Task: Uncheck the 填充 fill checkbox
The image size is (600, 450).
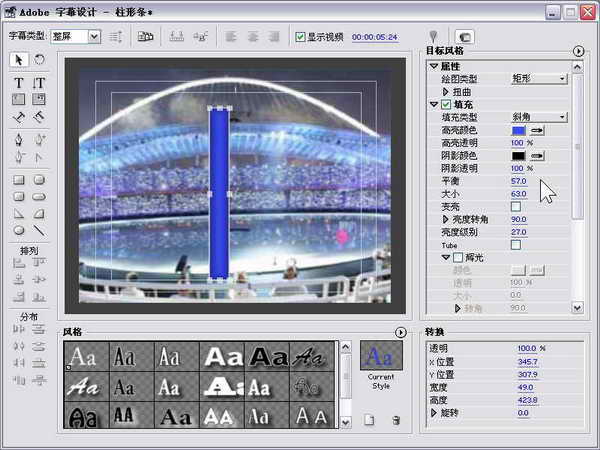Action: 433,104
